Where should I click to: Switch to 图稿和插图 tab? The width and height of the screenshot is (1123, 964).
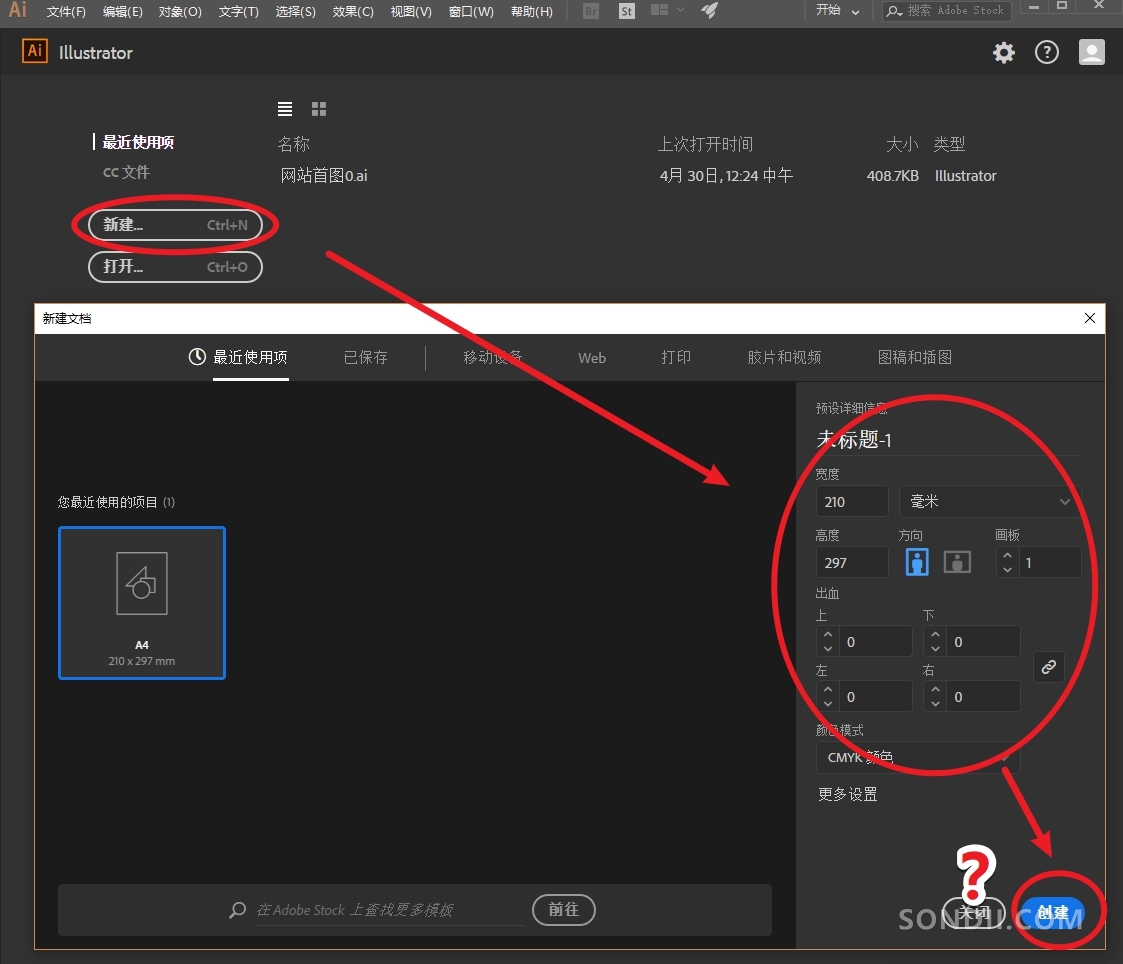click(915, 357)
